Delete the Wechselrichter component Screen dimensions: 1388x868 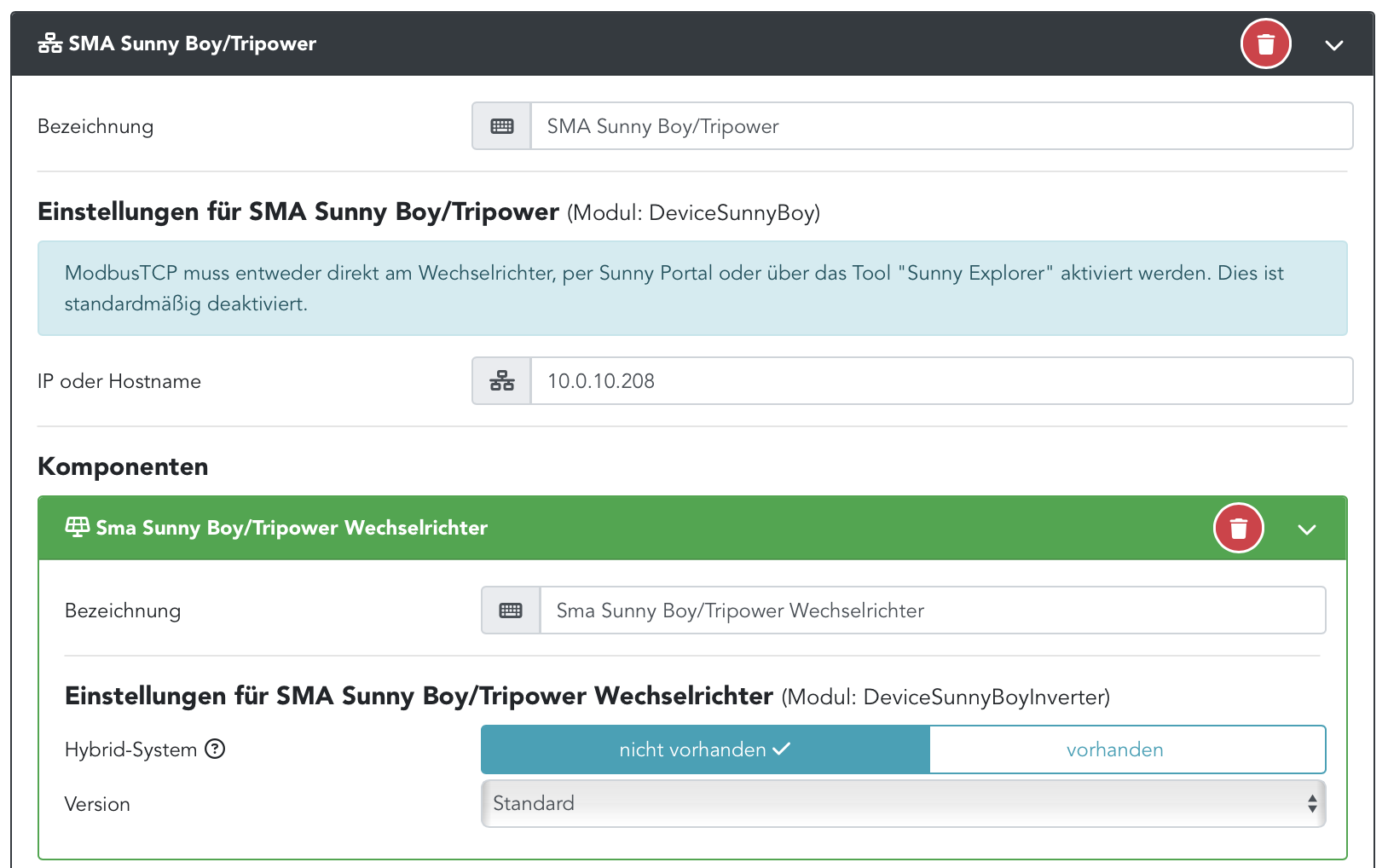(1238, 528)
